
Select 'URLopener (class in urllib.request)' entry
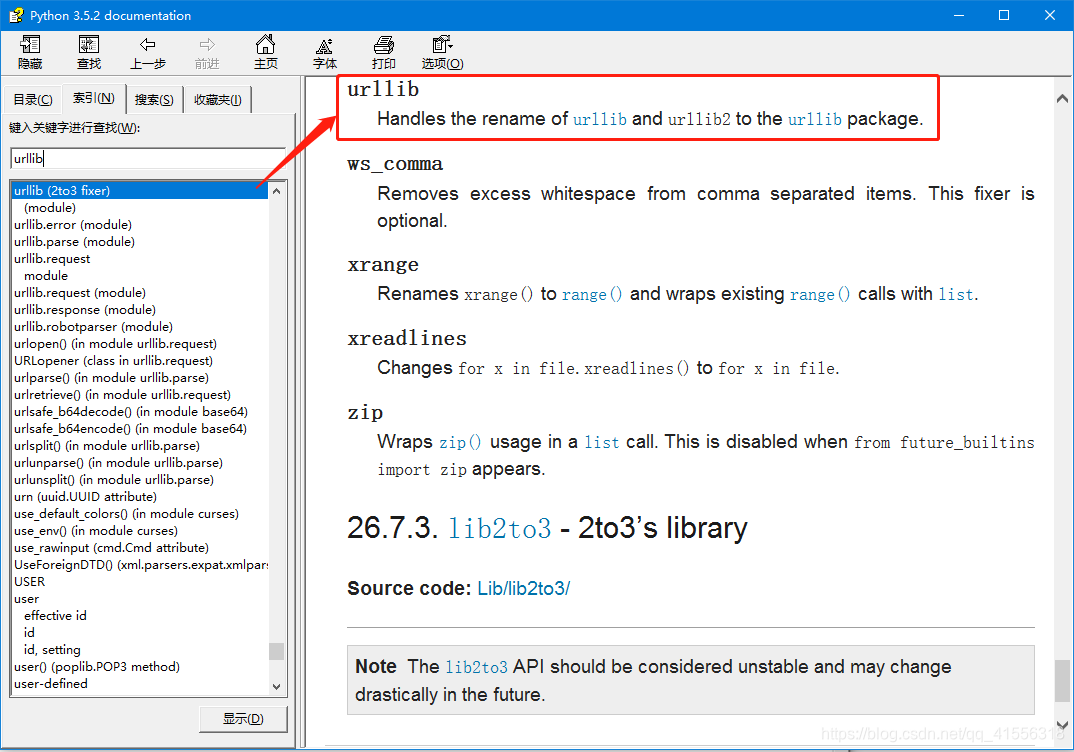113,361
